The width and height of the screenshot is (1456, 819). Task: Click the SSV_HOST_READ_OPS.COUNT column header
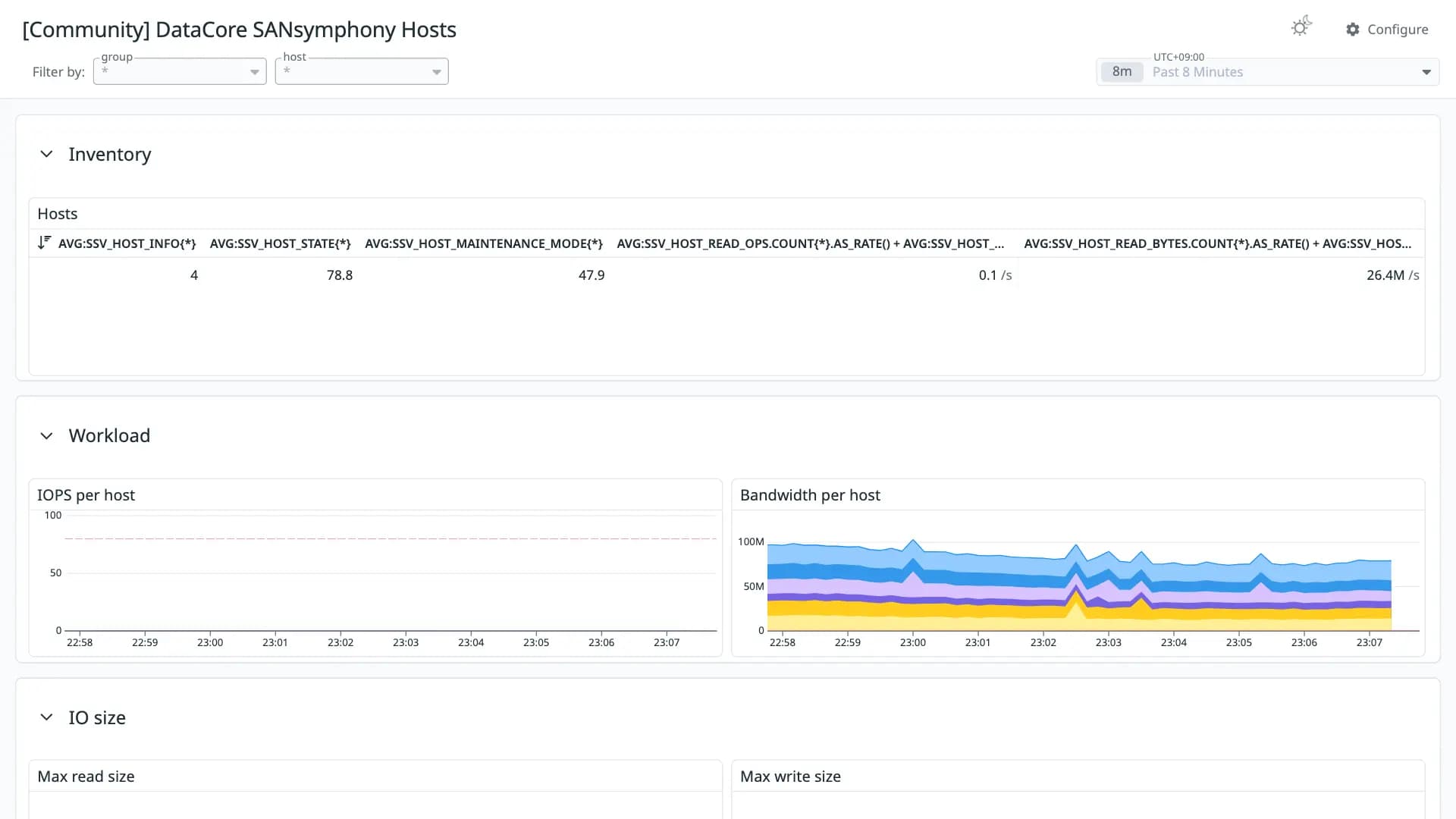811,243
